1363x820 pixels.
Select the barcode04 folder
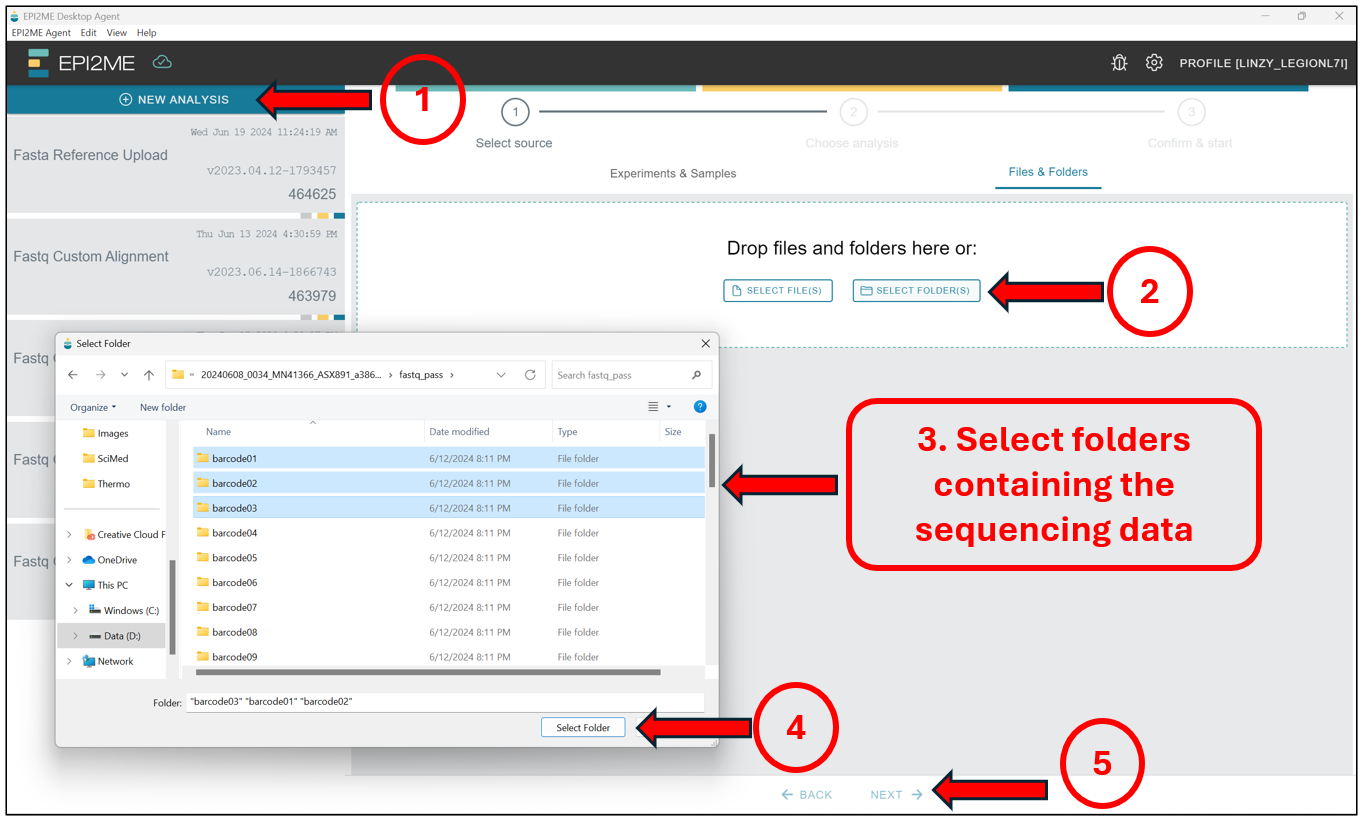pyautogui.click(x=448, y=533)
